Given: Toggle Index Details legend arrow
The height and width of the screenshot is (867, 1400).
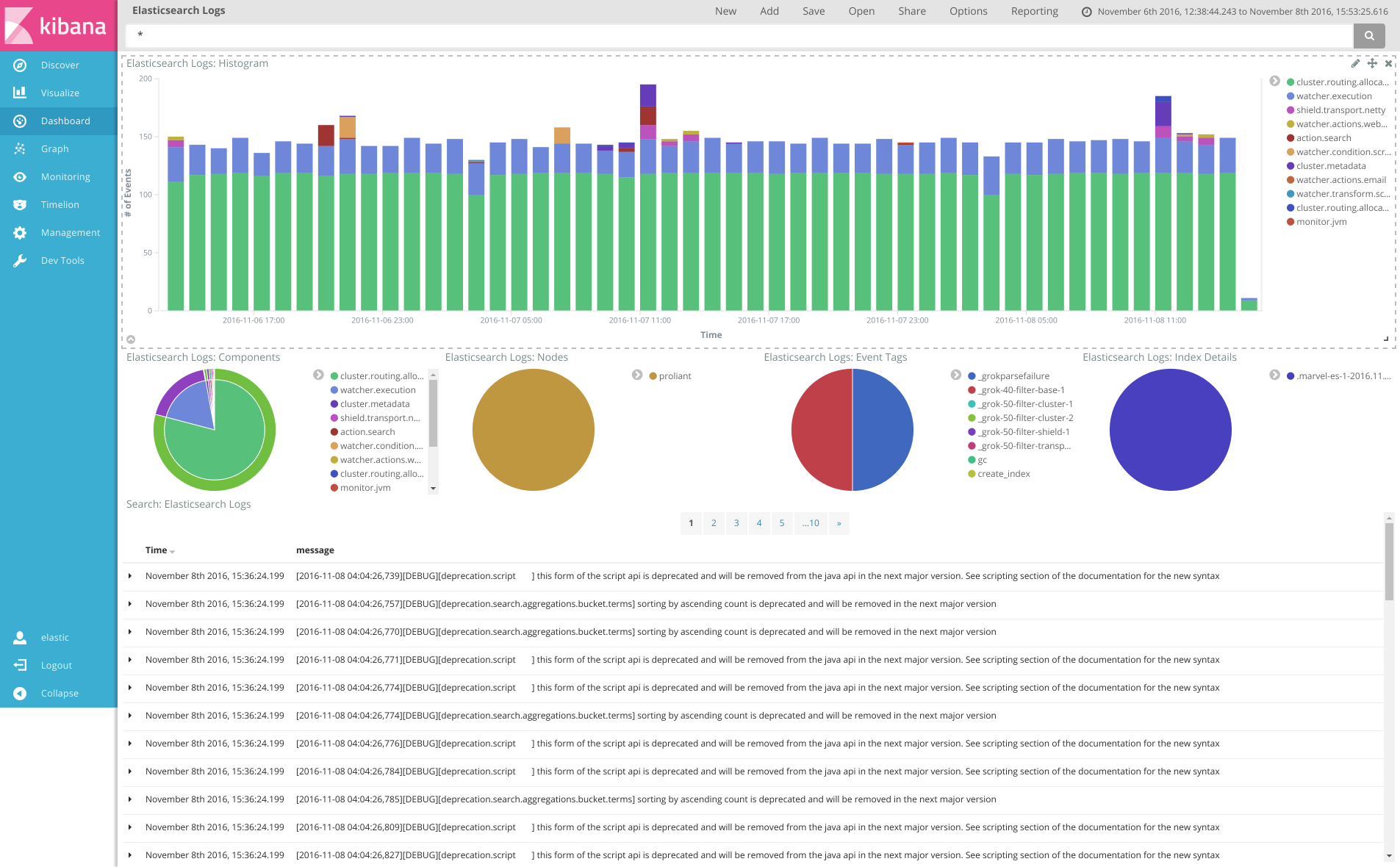Looking at the screenshot, I should [x=1275, y=375].
